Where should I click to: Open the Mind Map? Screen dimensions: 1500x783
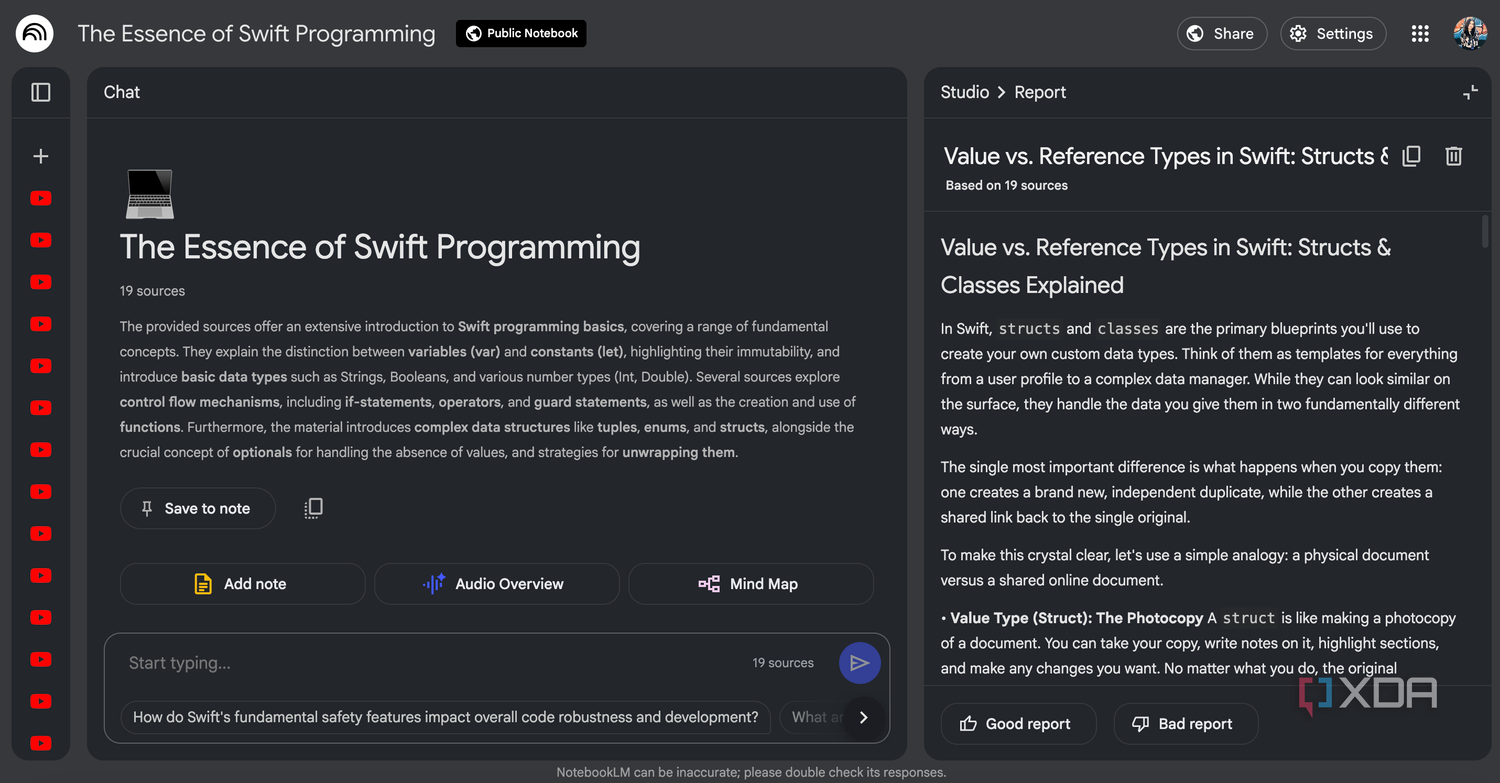point(751,584)
